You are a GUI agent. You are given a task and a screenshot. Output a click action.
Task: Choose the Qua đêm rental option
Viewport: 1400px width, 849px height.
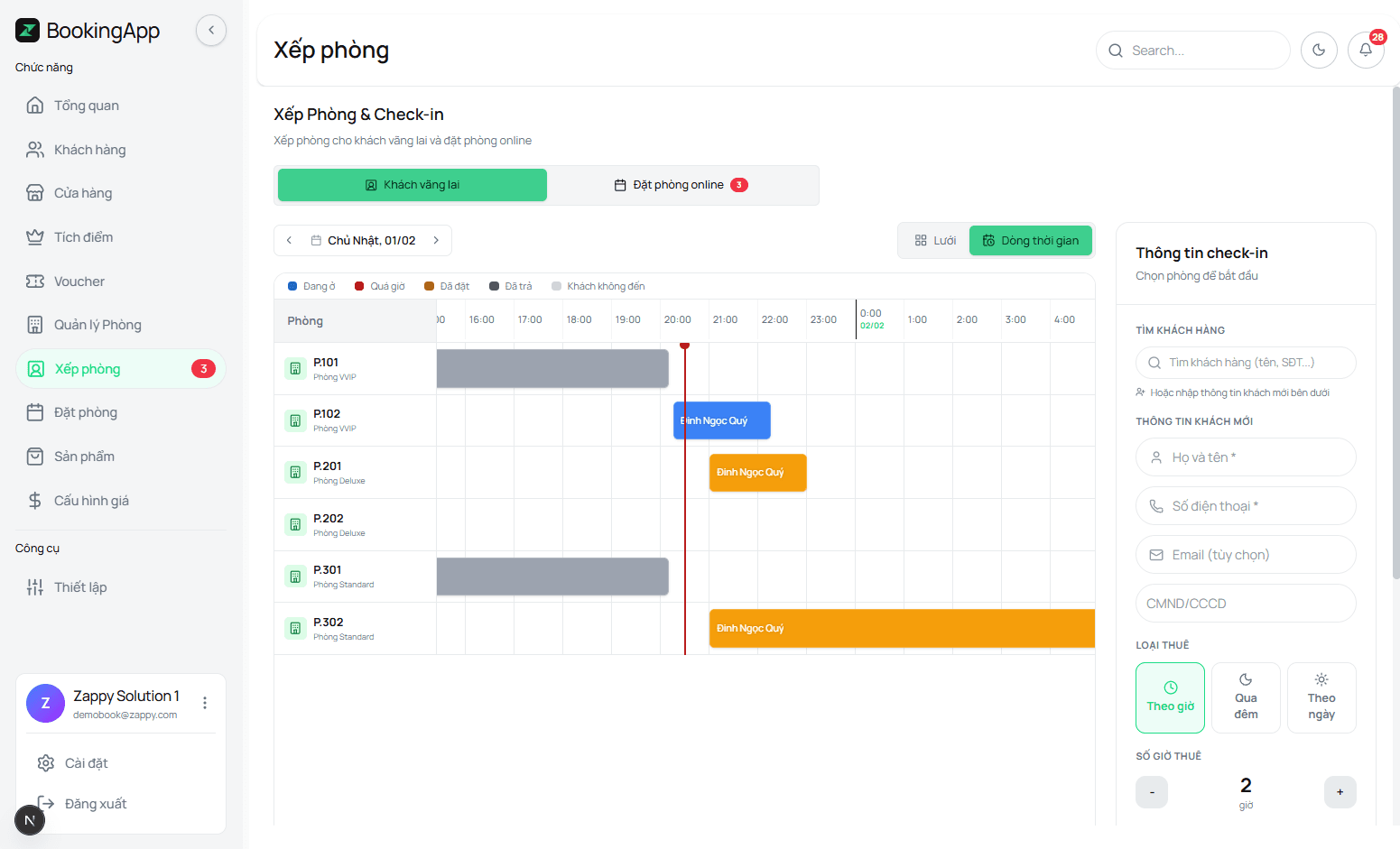(1246, 697)
